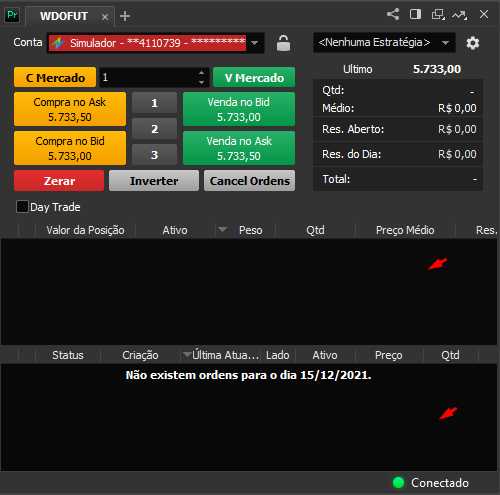Viewport: 500px width, 495px height.
Task: Enable the Day Trade checkbox
Action: click(22, 207)
